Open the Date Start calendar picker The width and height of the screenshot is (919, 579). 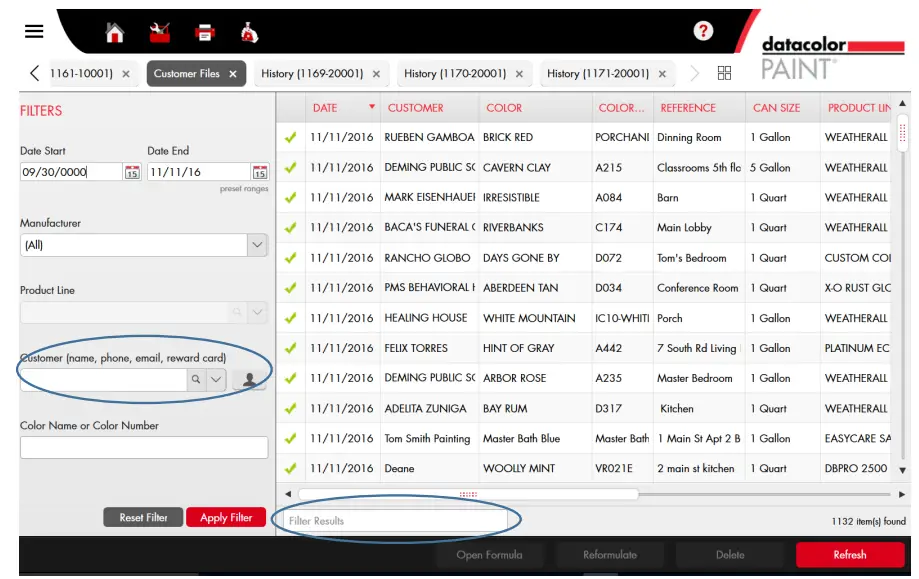(132, 172)
